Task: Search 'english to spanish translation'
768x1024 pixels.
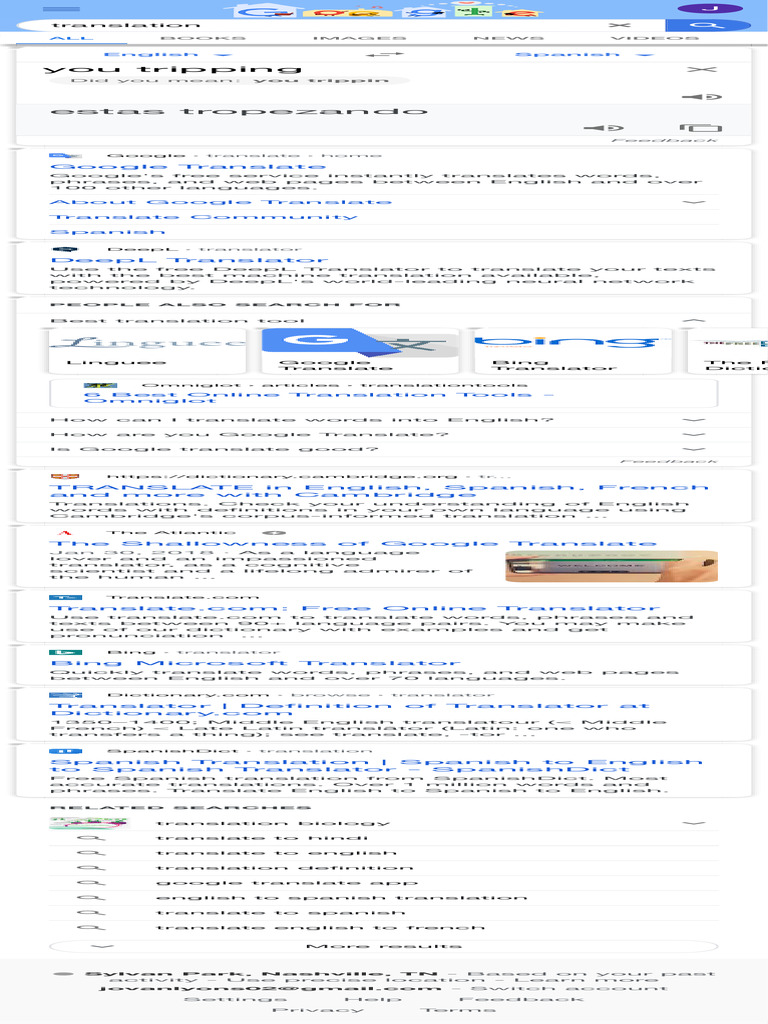Action: click(342, 898)
